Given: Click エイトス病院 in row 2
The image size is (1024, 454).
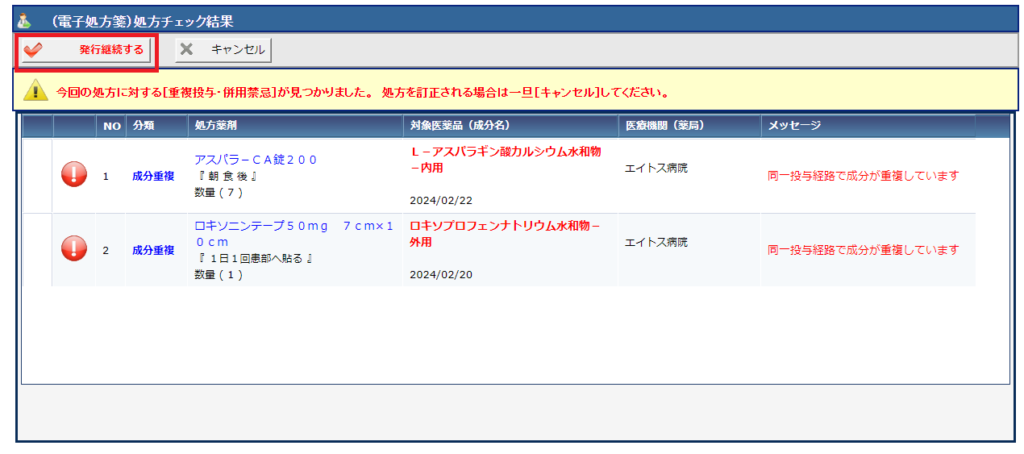Looking at the screenshot, I should click(656, 242).
